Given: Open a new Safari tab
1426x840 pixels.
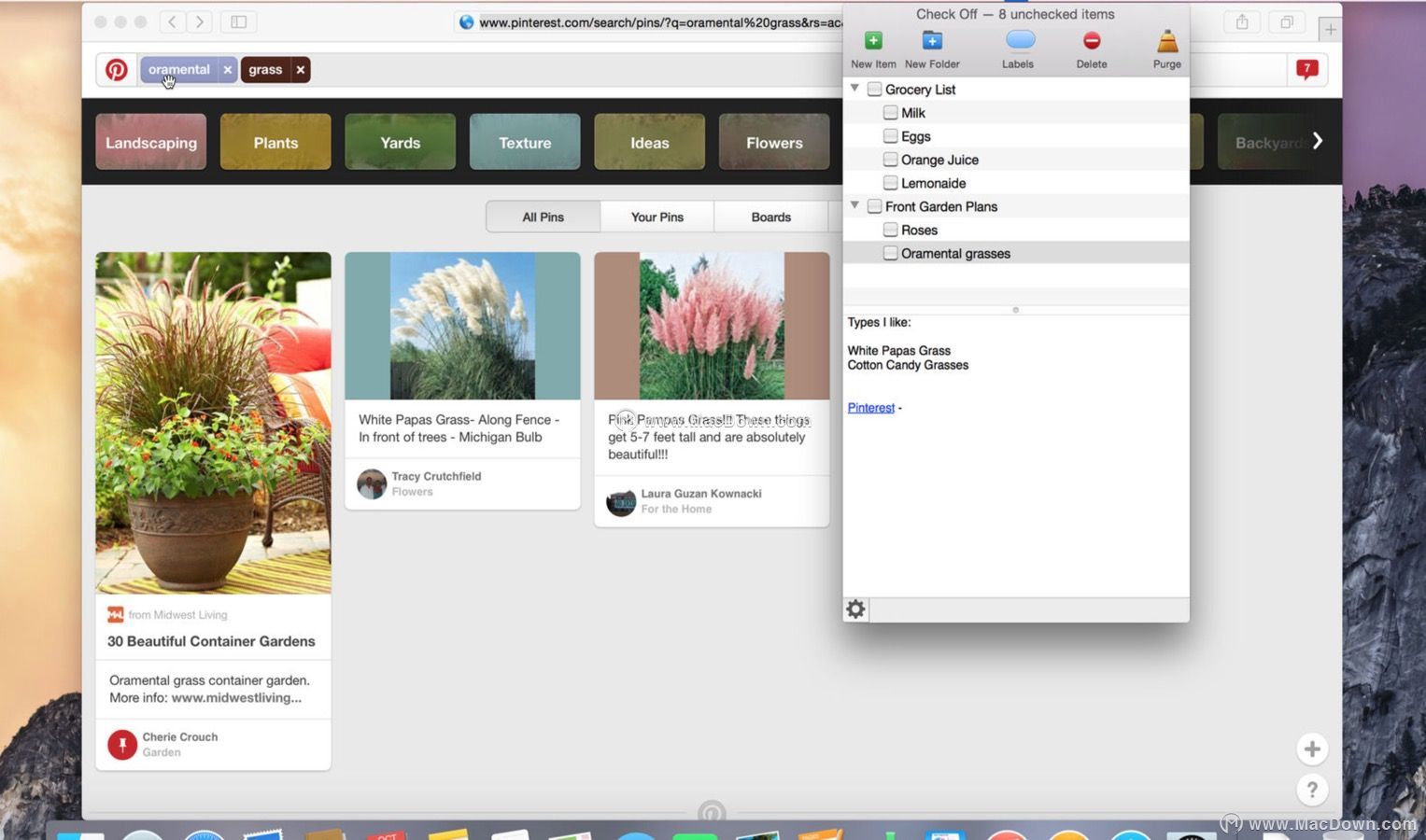Looking at the screenshot, I should point(1330,30).
